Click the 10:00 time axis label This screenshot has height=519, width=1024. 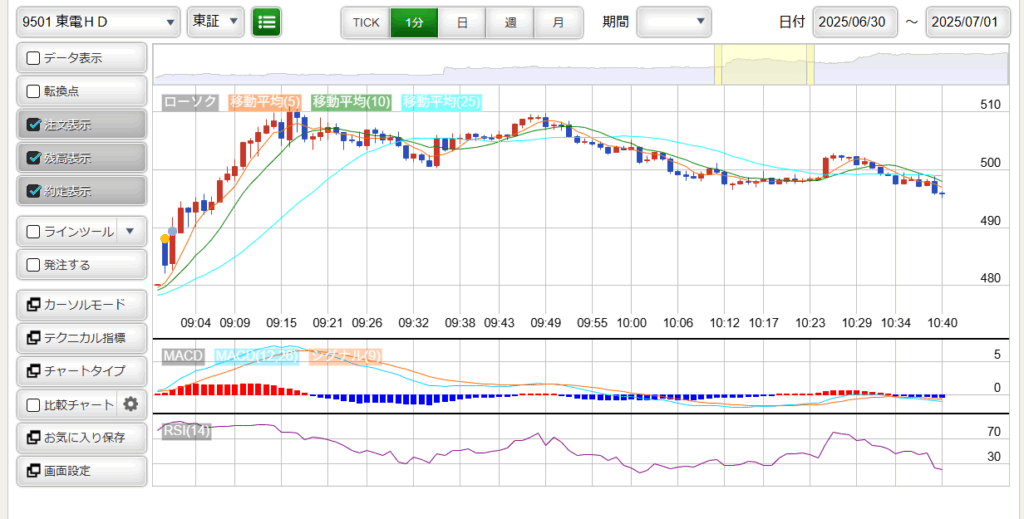[x=632, y=322]
